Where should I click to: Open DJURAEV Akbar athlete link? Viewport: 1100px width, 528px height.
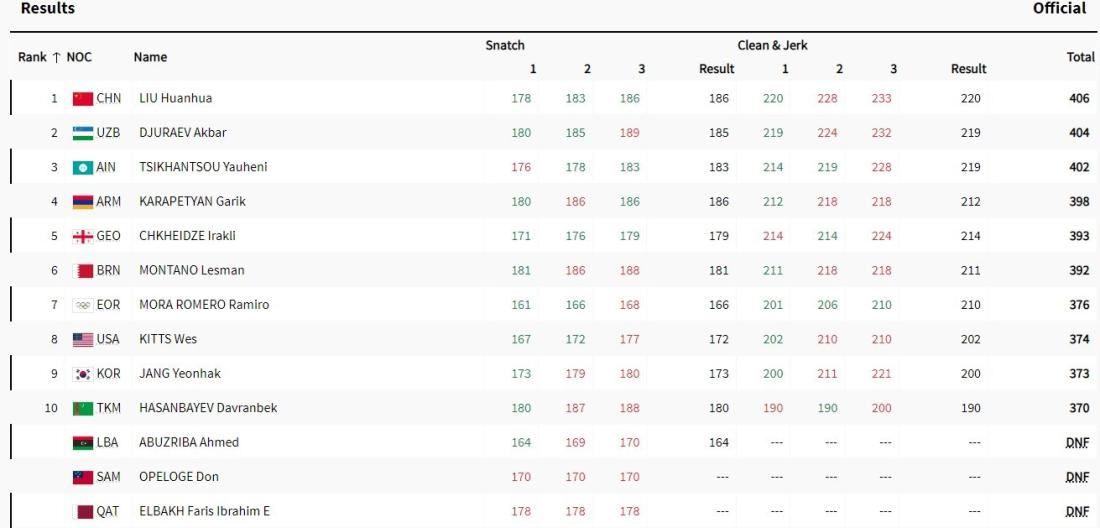(183, 133)
